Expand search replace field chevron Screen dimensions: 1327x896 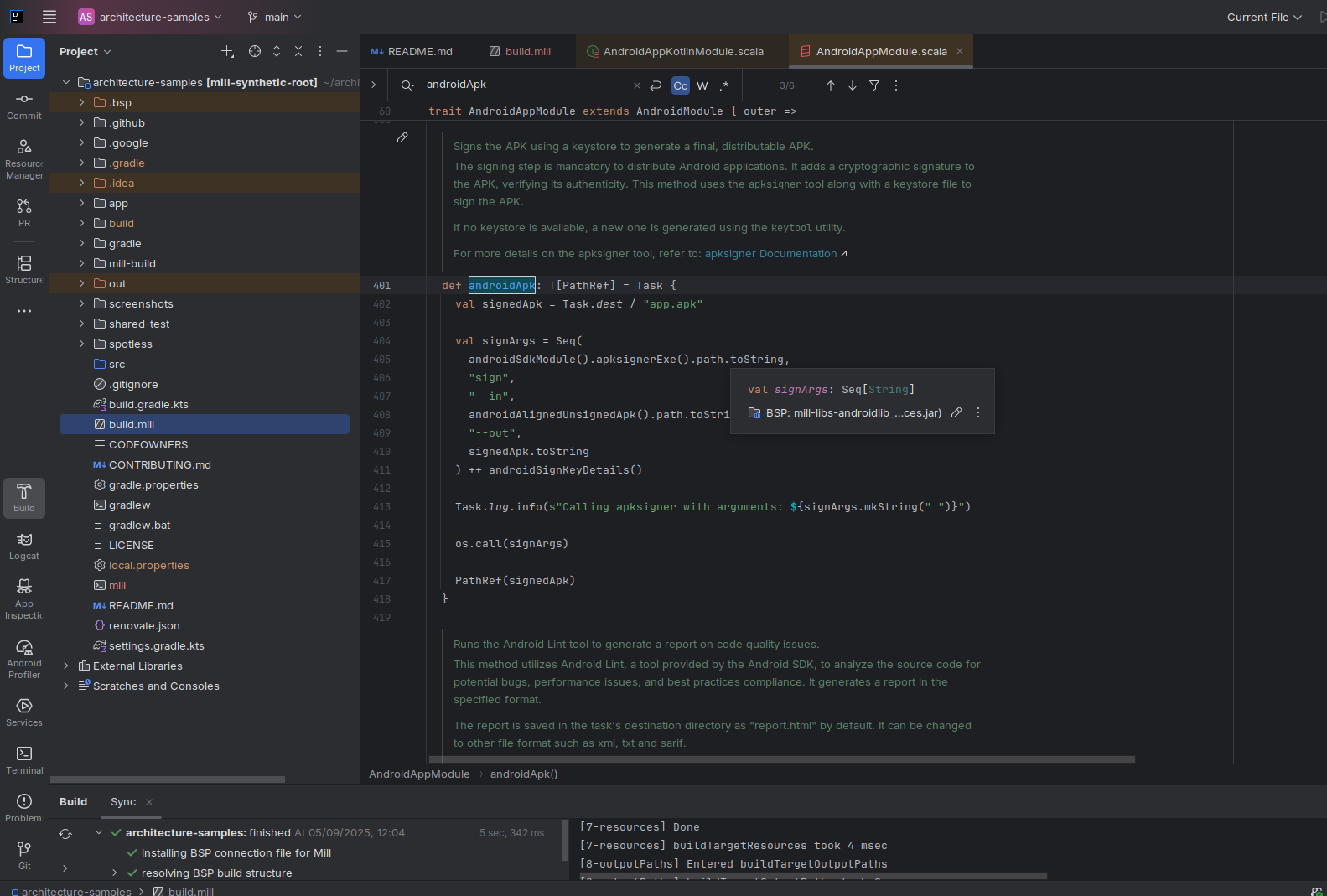[374, 85]
